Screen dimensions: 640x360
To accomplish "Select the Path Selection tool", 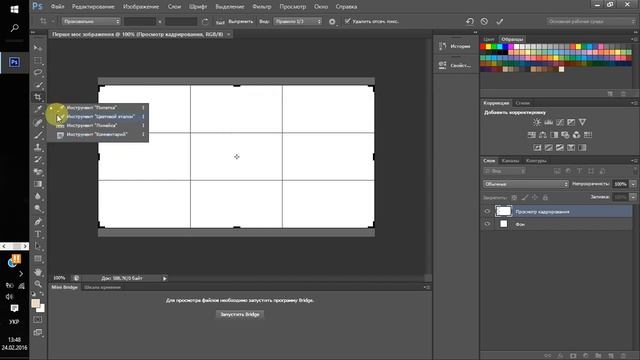I will 38,246.
